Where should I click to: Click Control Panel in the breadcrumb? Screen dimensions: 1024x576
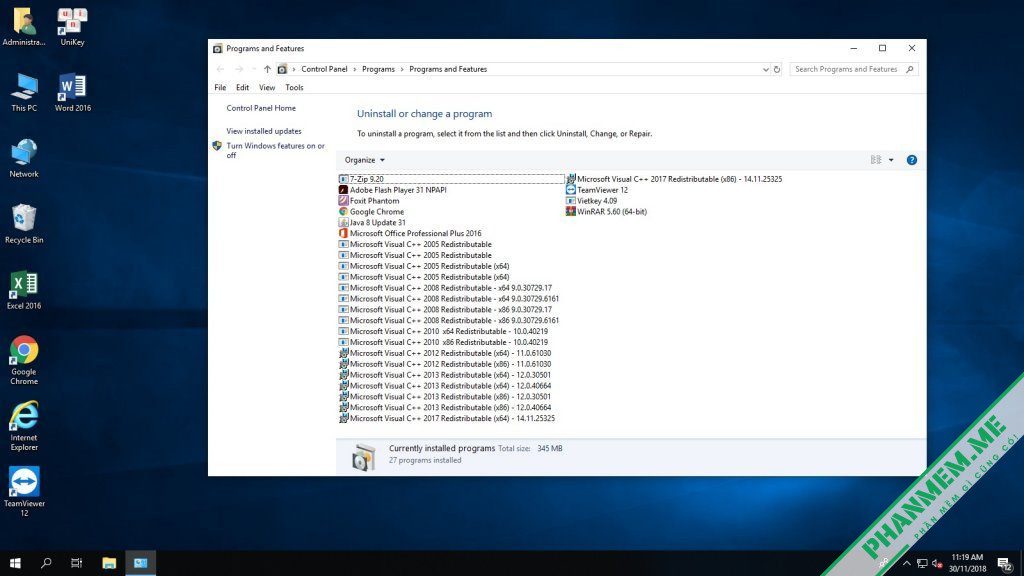[324, 69]
